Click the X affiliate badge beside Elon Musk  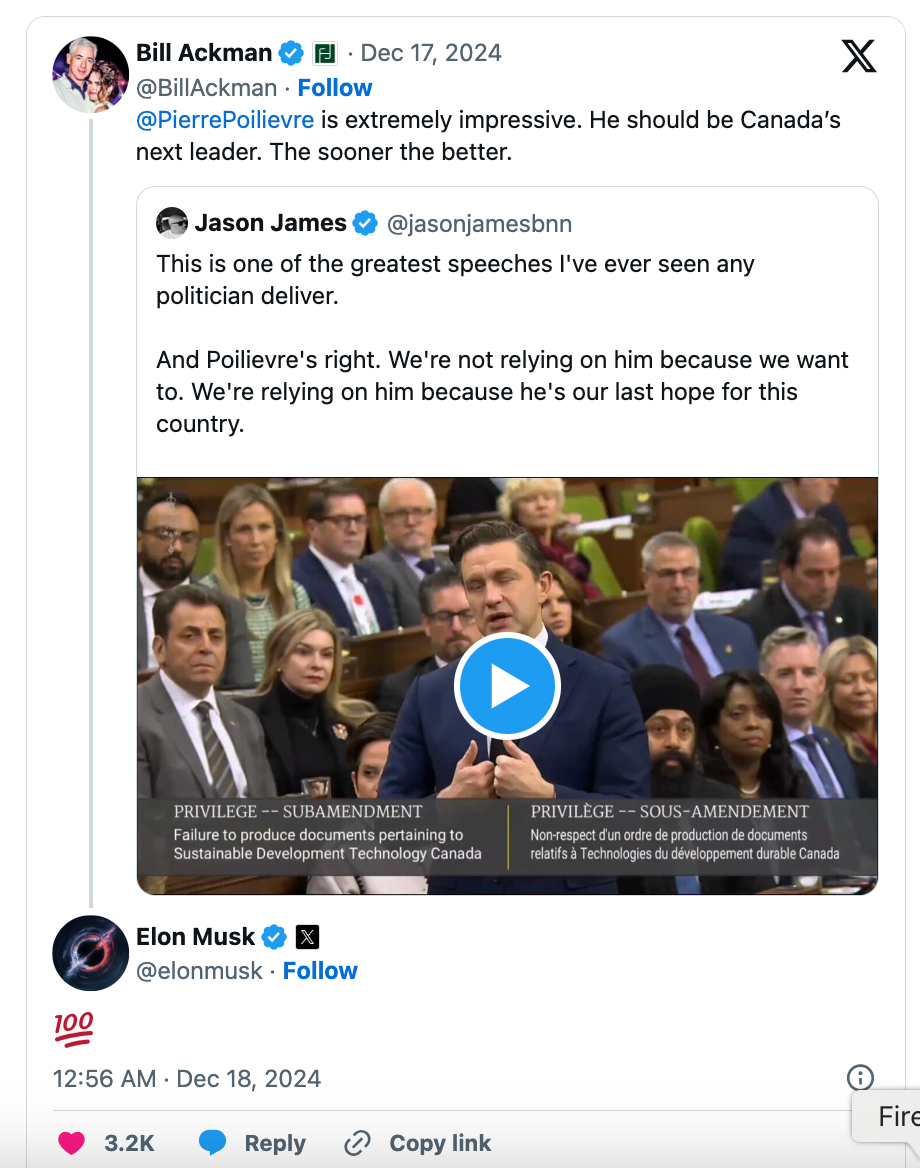(x=307, y=937)
